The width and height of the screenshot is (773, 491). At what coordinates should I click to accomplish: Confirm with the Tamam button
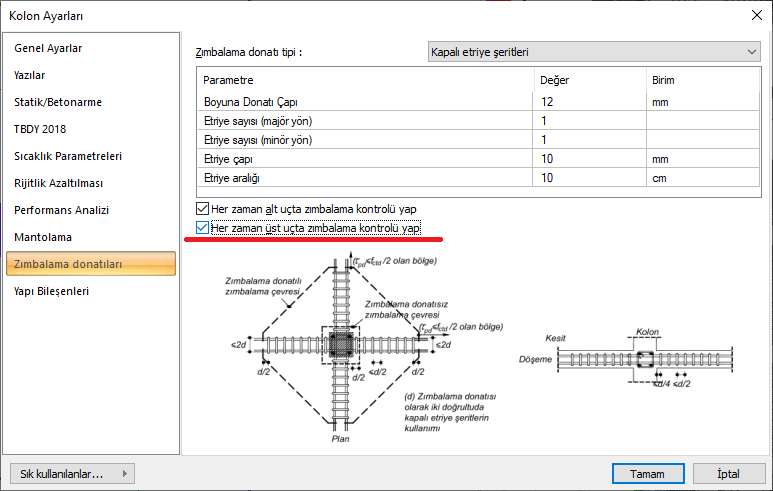[x=648, y=474]
